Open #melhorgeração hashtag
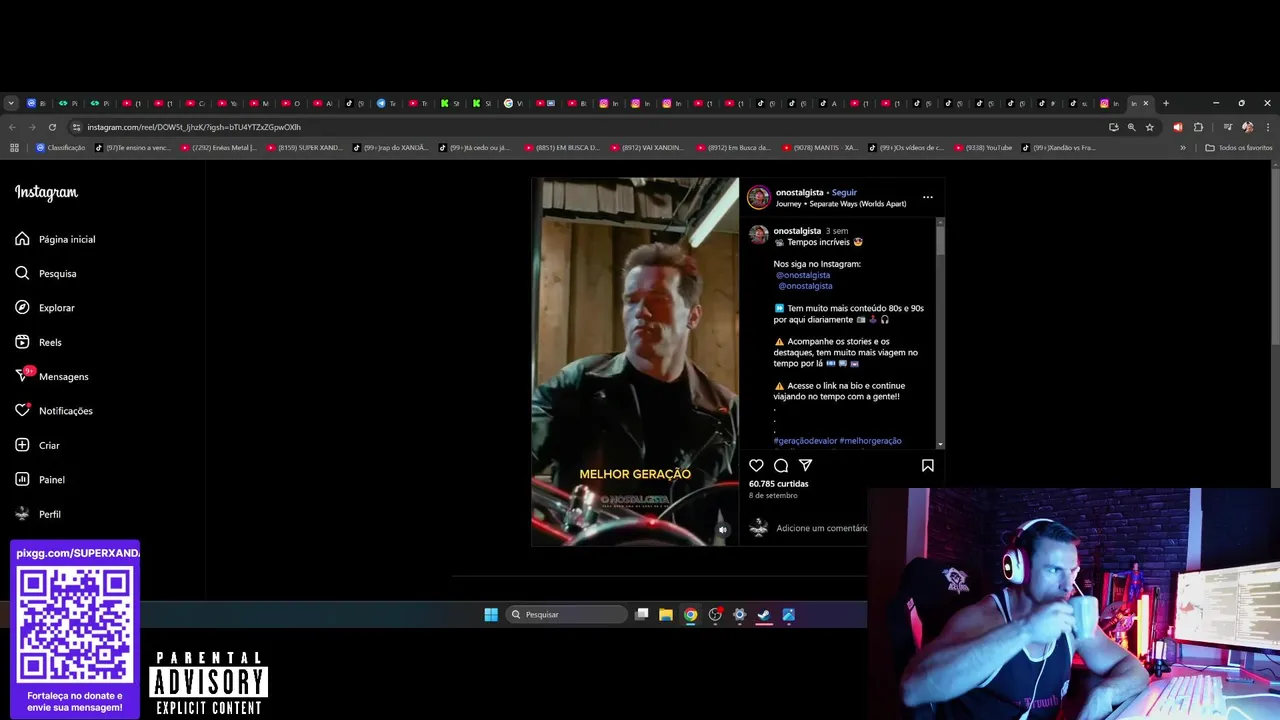This screenshot has width=1280, height=720. [870, 441]
